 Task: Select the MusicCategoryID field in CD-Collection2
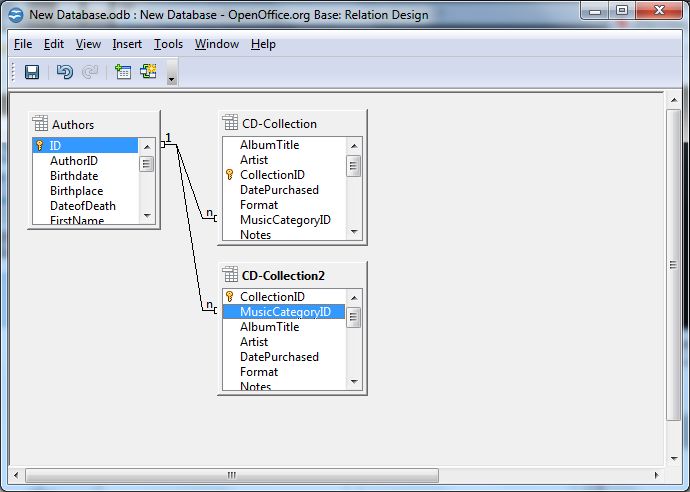284,312
